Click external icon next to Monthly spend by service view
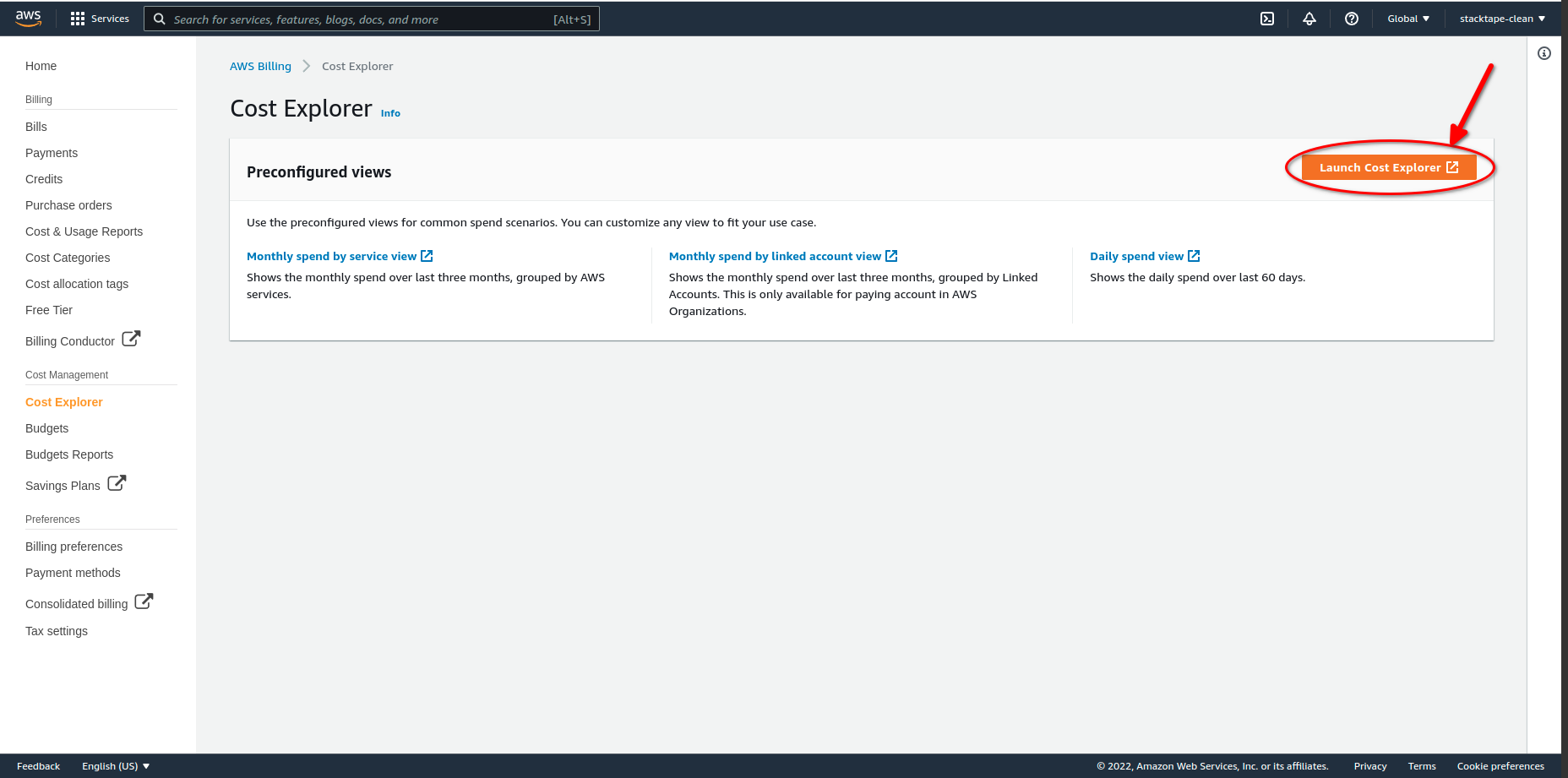 click(x=427, y=256)
